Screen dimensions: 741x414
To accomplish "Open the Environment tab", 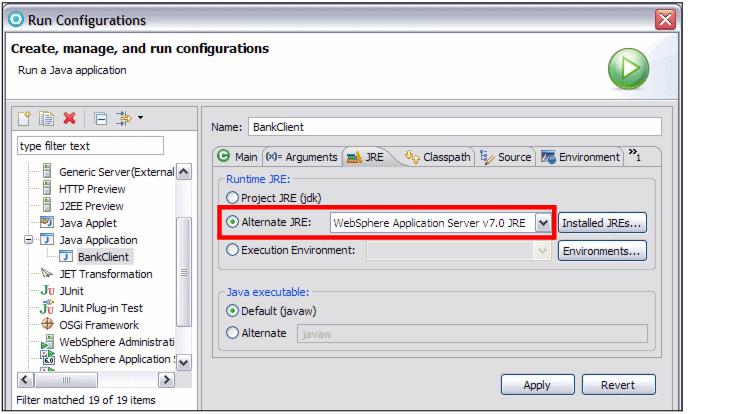I will (580, 156).
